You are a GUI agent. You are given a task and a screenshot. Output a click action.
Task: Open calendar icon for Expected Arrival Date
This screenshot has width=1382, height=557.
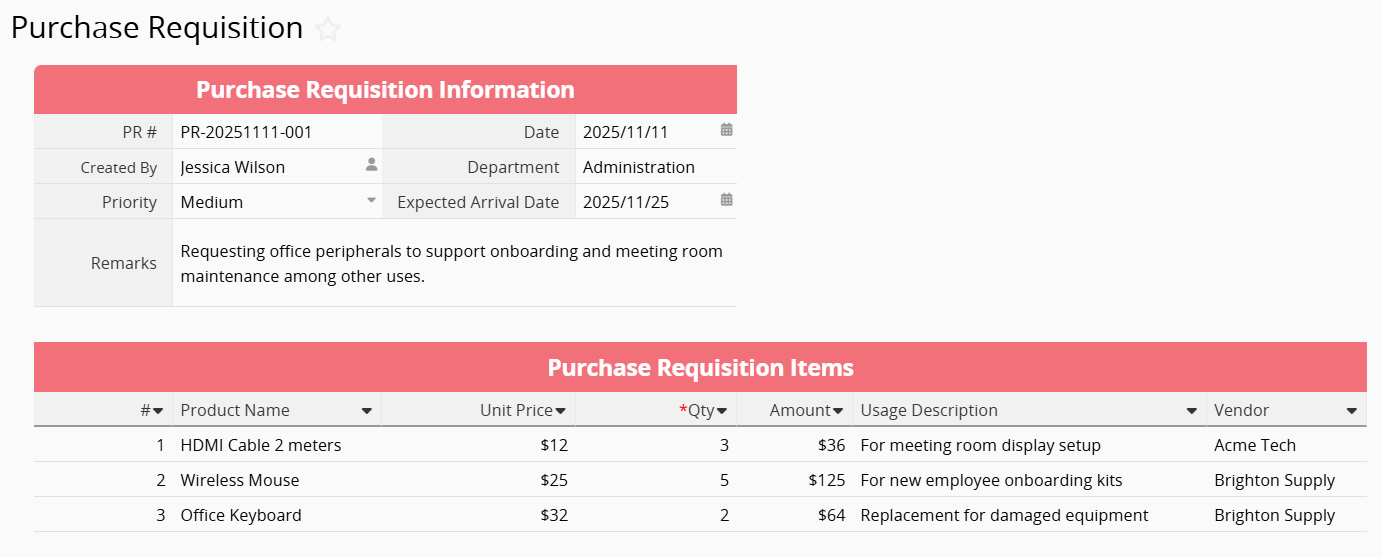coord(727,201)
